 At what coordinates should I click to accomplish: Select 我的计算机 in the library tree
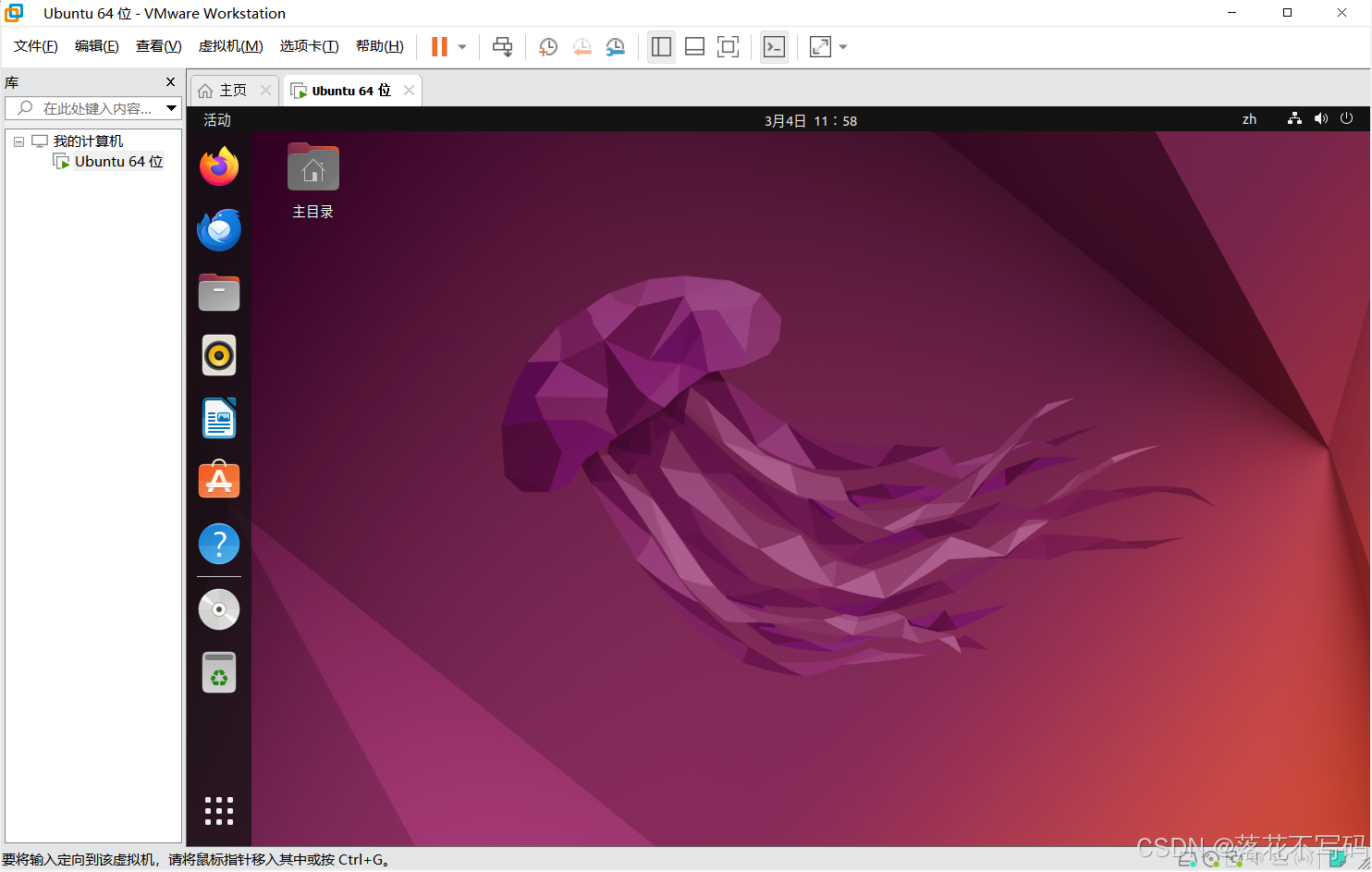[88, 141]
